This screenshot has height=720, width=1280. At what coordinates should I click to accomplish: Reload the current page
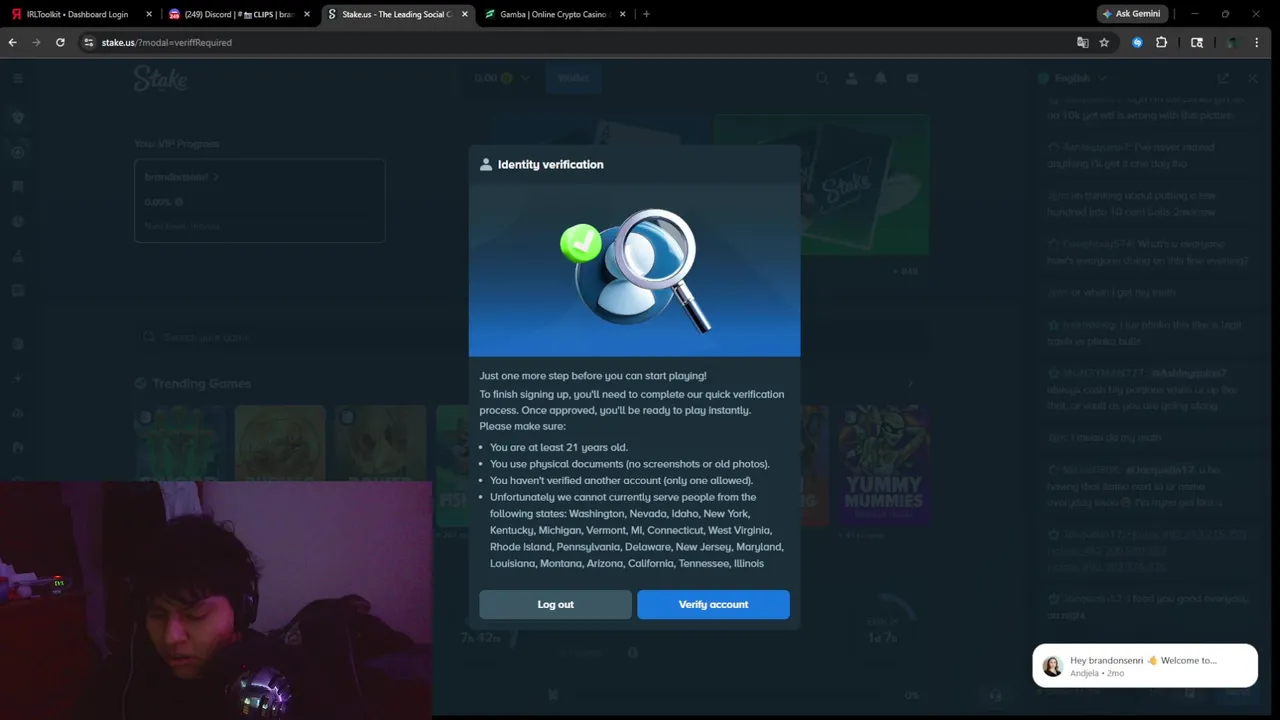(60, 42)
